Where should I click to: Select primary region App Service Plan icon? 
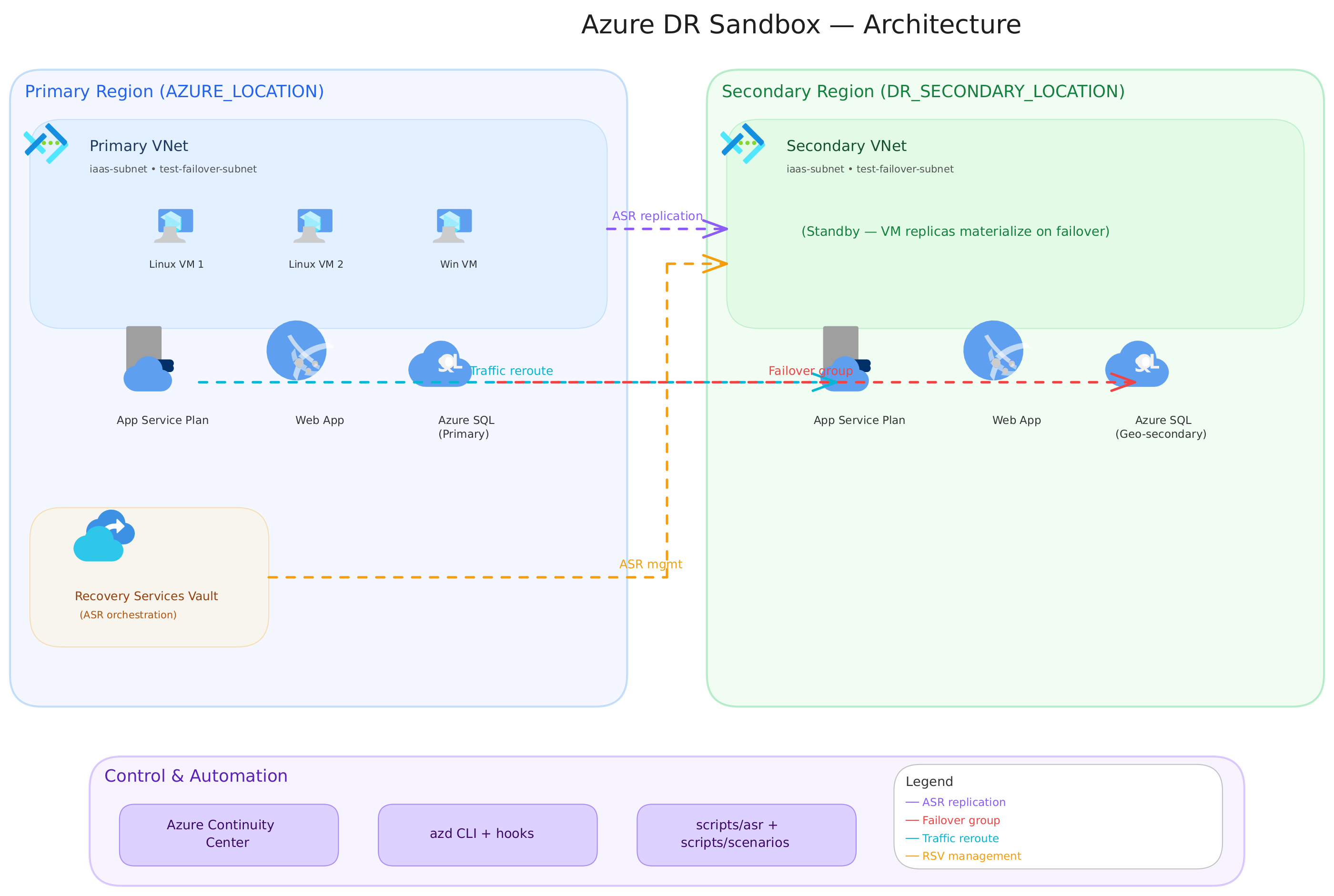coord(149,359)
